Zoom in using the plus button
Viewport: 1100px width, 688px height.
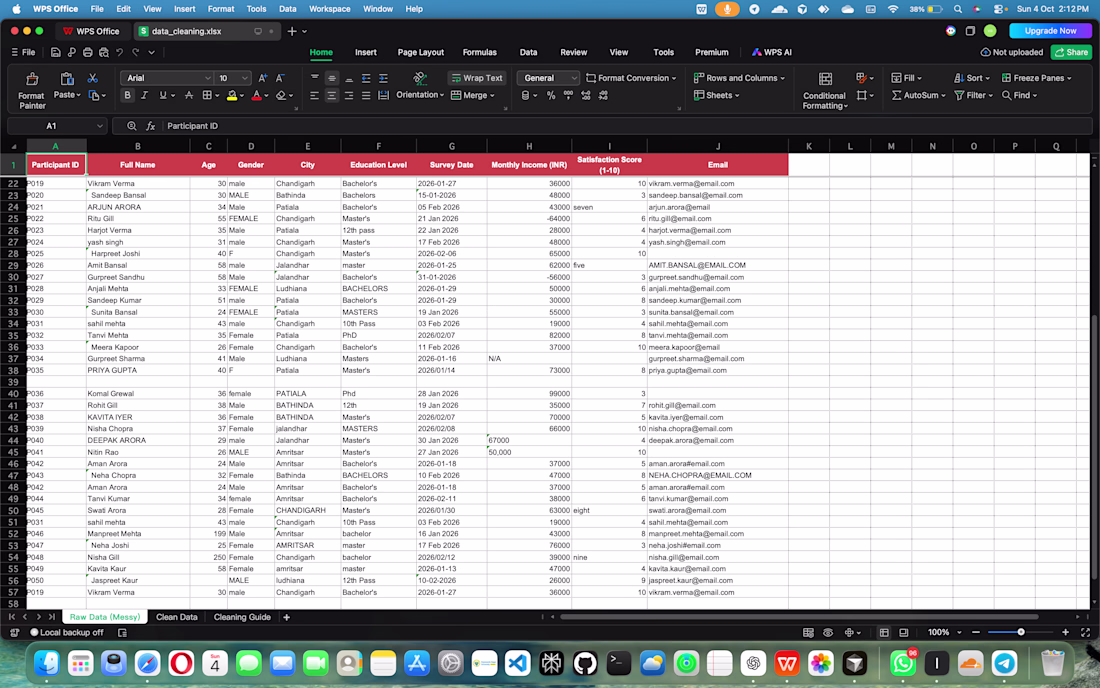point(1066,633)
